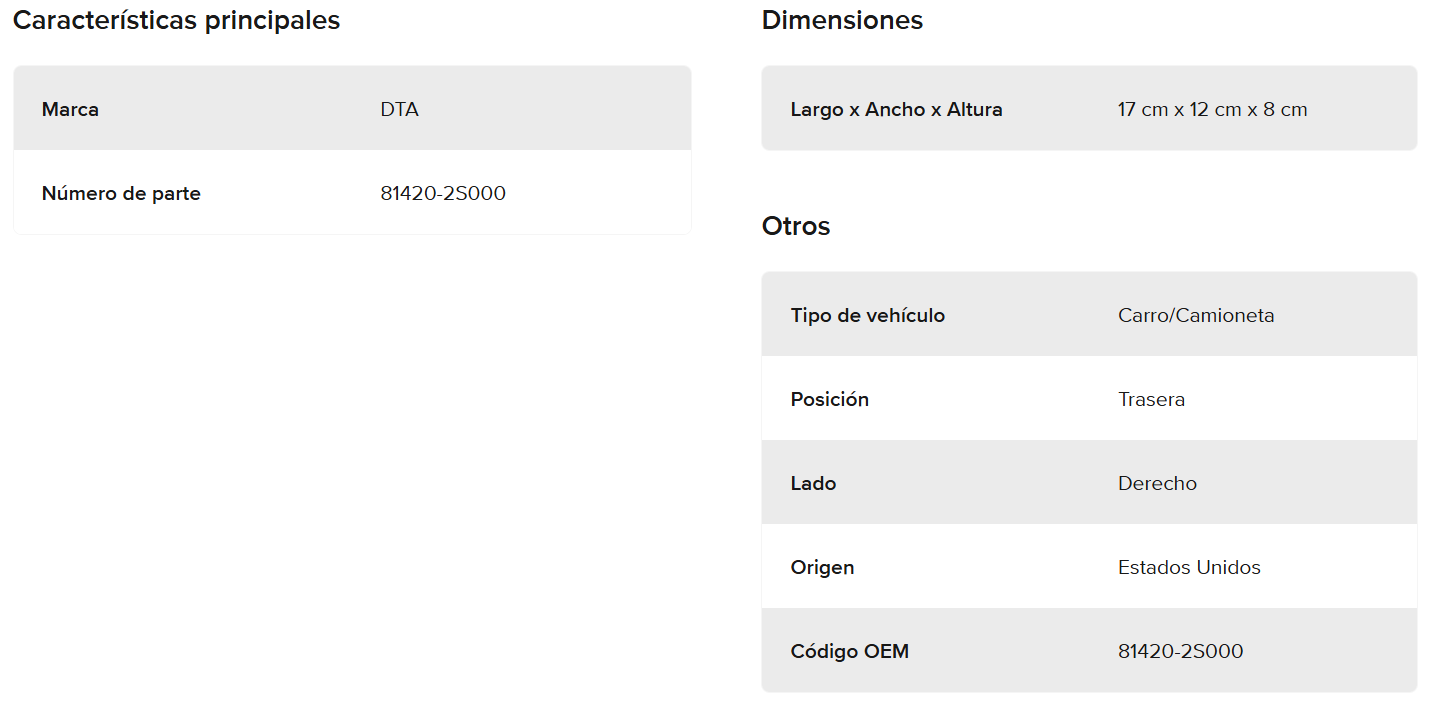Click the Tipo de vehículo label
Image resolution: width=1430 pixels, height=705 pixels.
click(x=867, y=316)
